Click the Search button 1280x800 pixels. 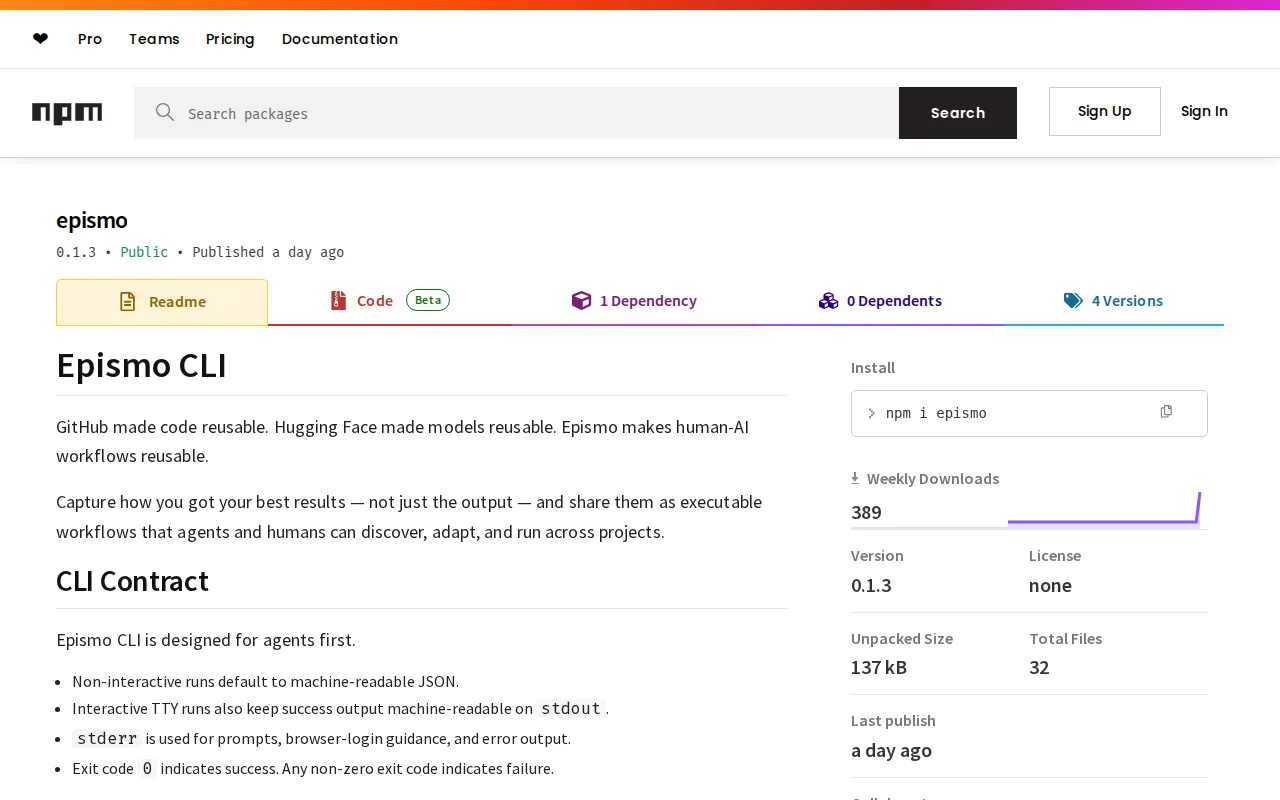pos(958,113)
